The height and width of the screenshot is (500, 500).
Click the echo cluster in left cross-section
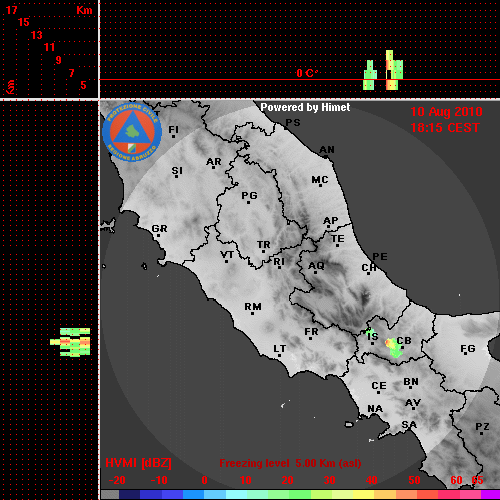pyautogui.click(x=70, y=342)
